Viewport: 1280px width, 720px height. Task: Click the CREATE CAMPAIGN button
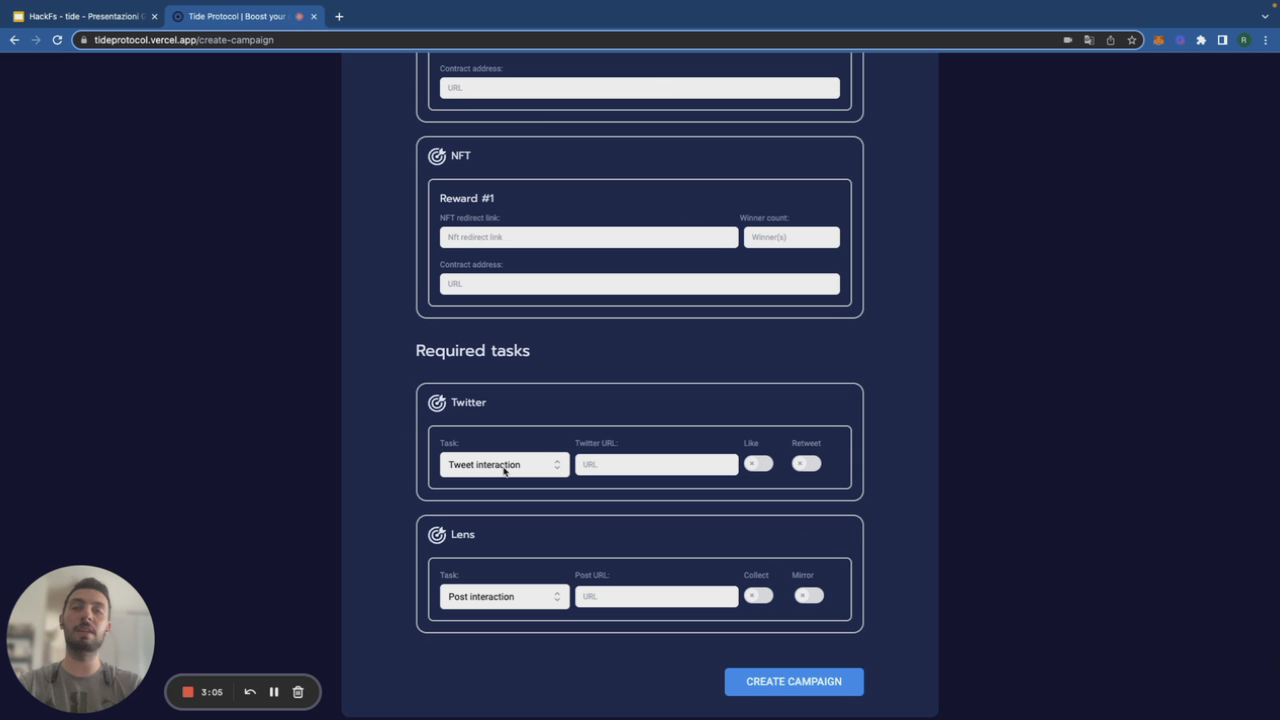[794, 682]
